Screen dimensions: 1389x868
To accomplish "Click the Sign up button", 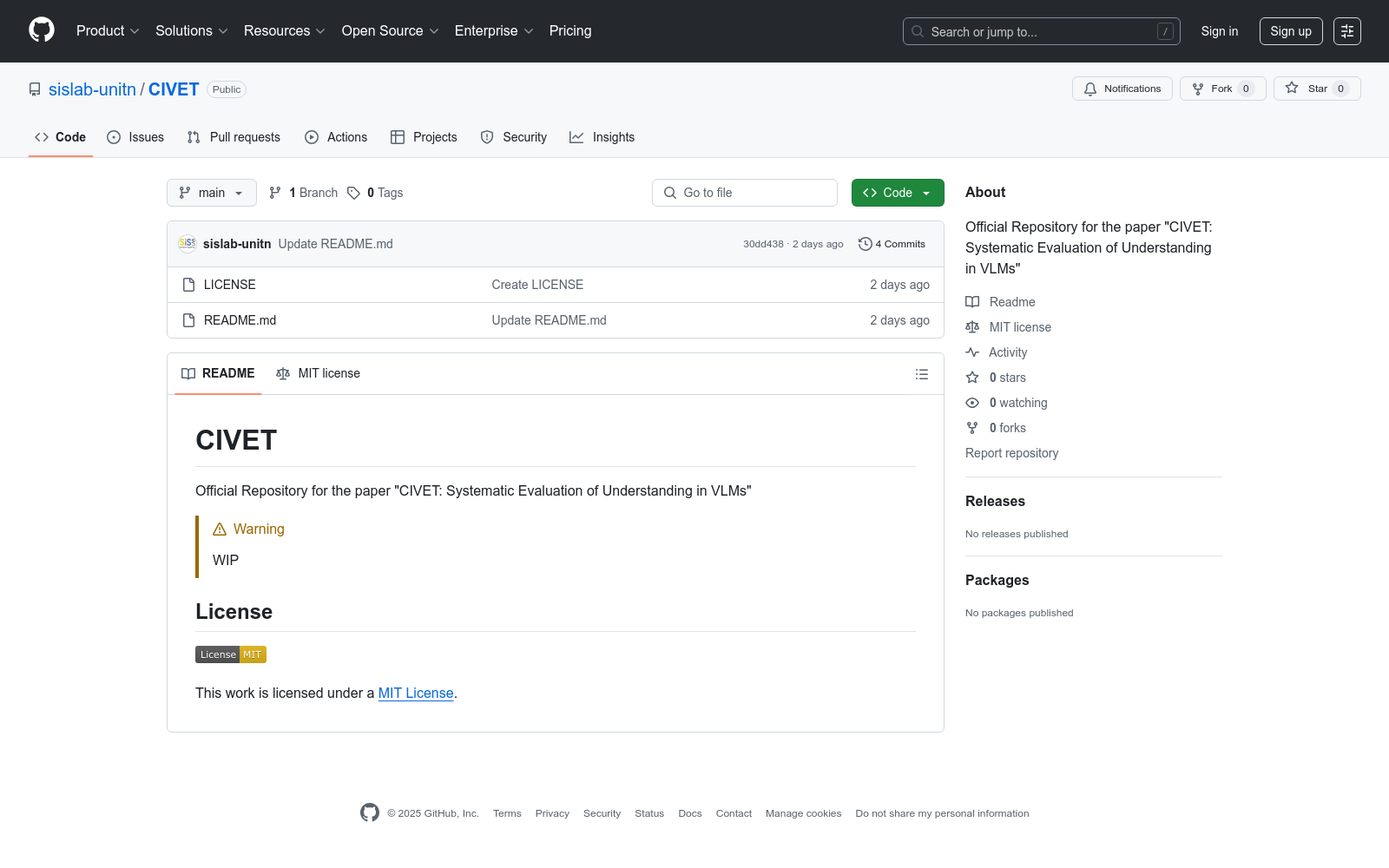I will [1291, 31].
